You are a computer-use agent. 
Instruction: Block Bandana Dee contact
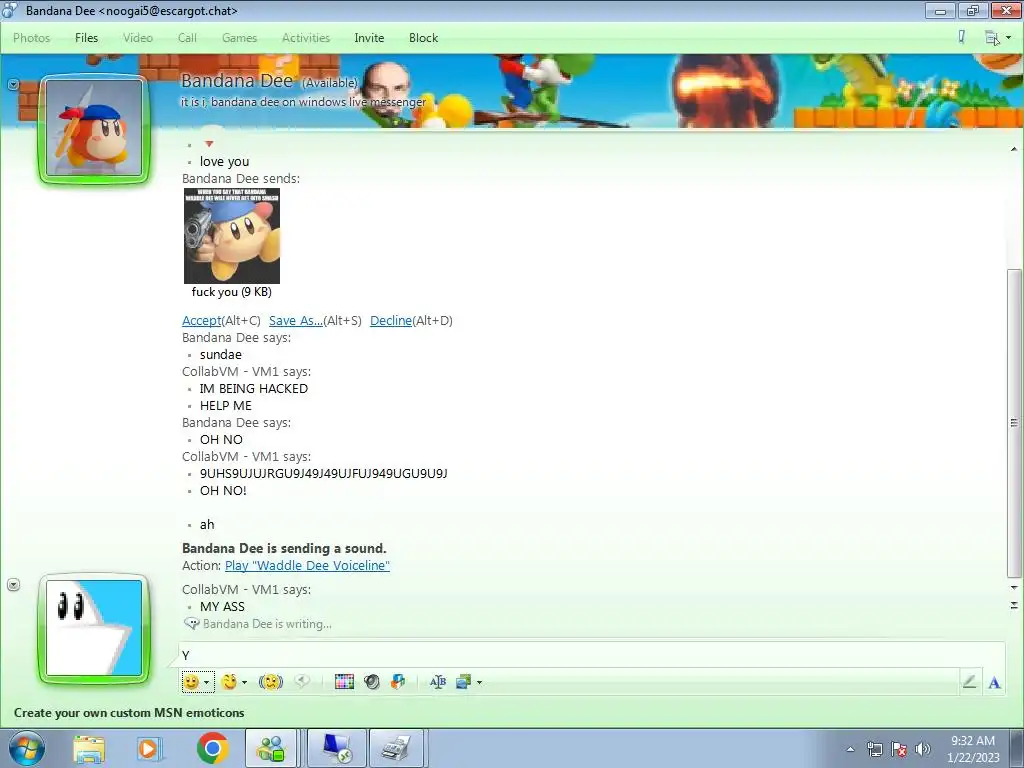coord(423,38)
